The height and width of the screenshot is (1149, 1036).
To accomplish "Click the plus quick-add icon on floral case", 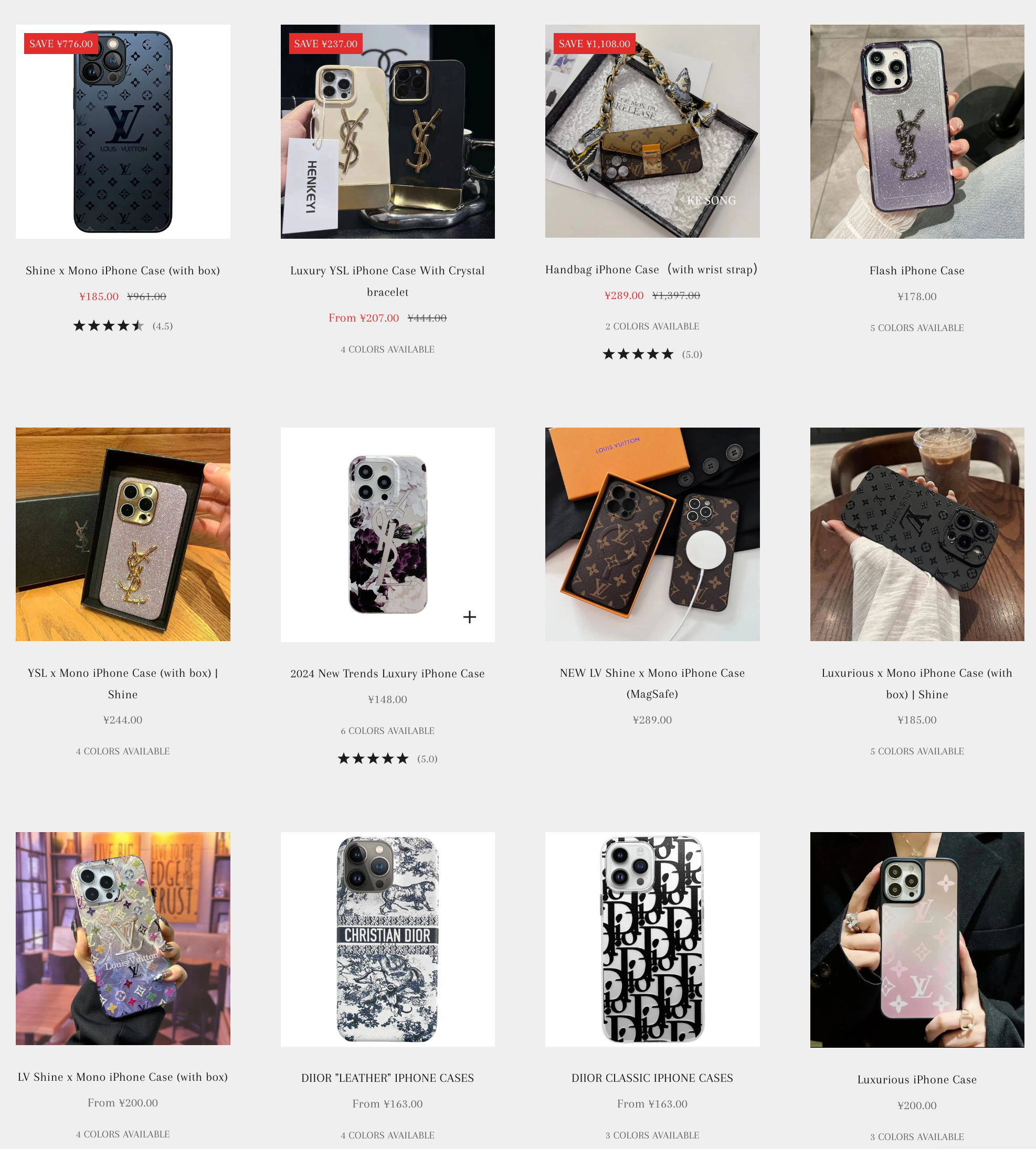I will pos(469,617).
